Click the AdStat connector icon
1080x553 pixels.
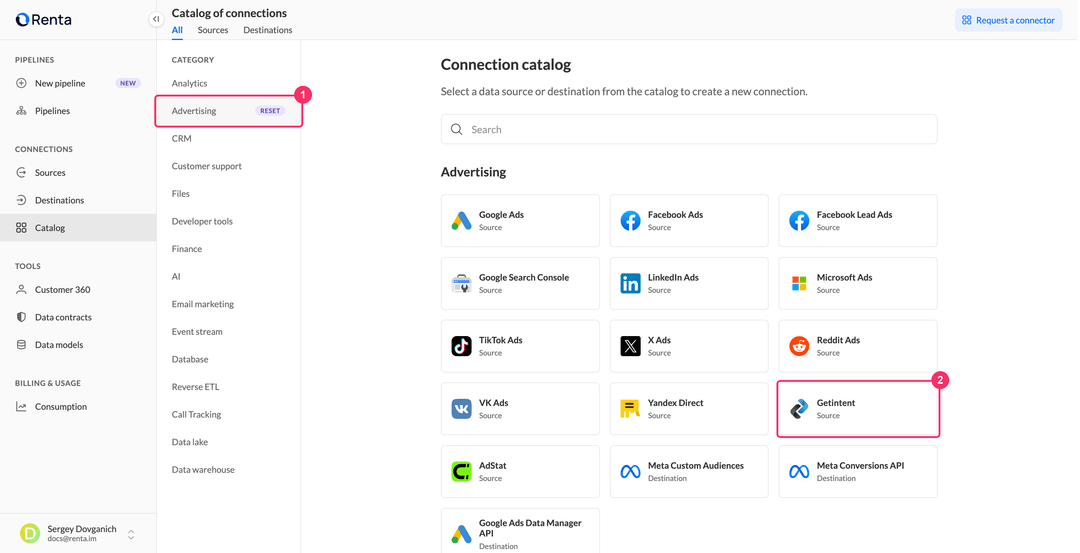coord(461,471)
